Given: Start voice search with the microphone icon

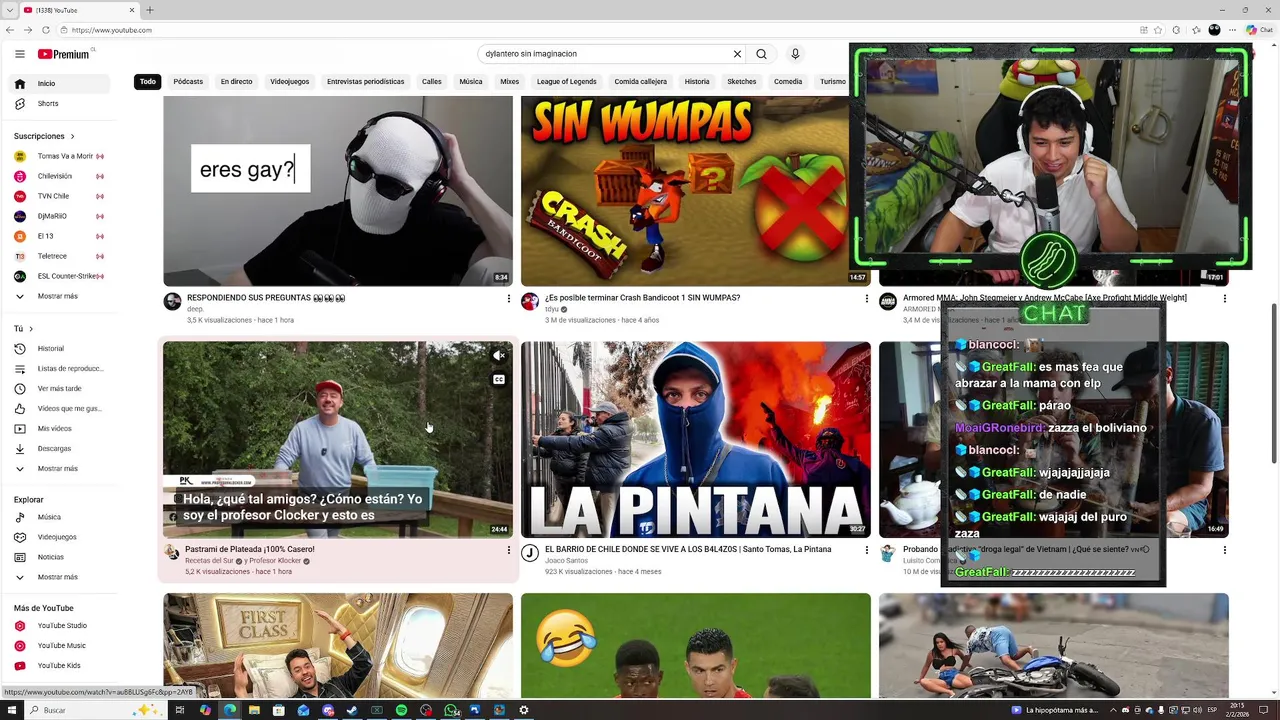Looking at the screenshot, I should click(795, 54).
